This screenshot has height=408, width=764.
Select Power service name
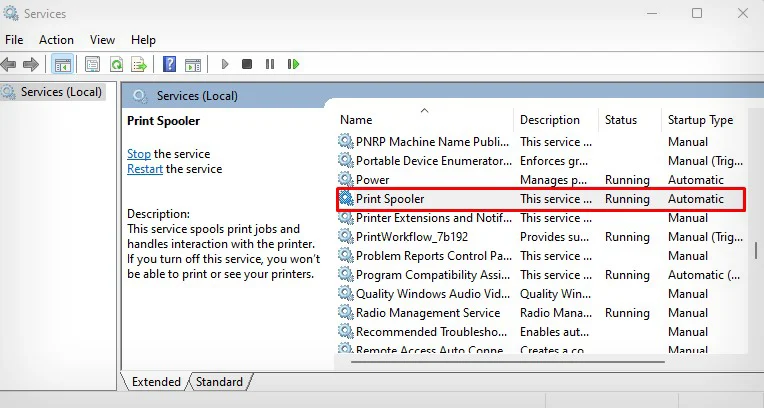[372, 180]
